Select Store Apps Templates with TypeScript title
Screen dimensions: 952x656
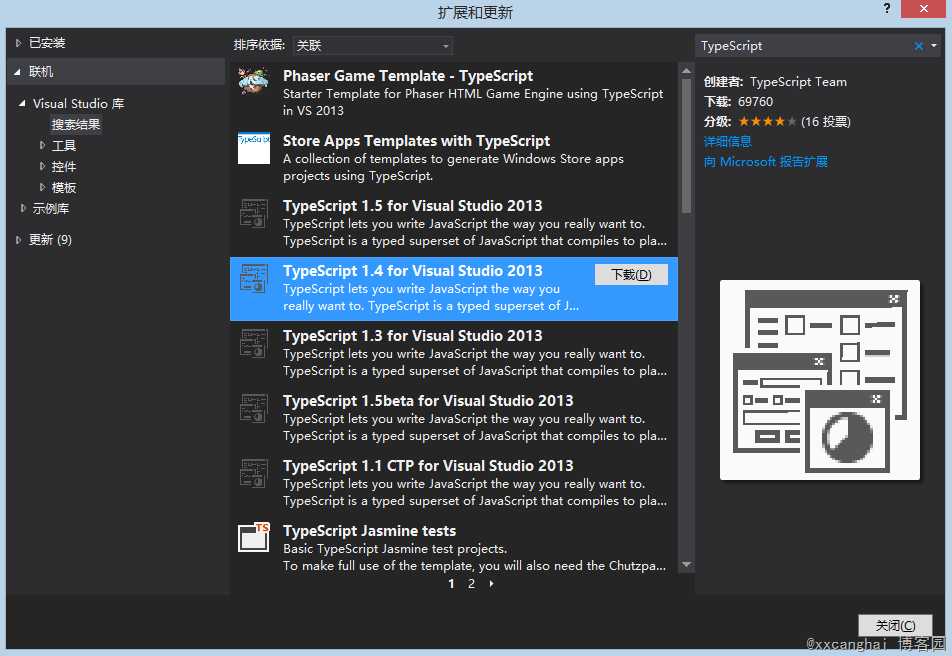click(416, 141)
